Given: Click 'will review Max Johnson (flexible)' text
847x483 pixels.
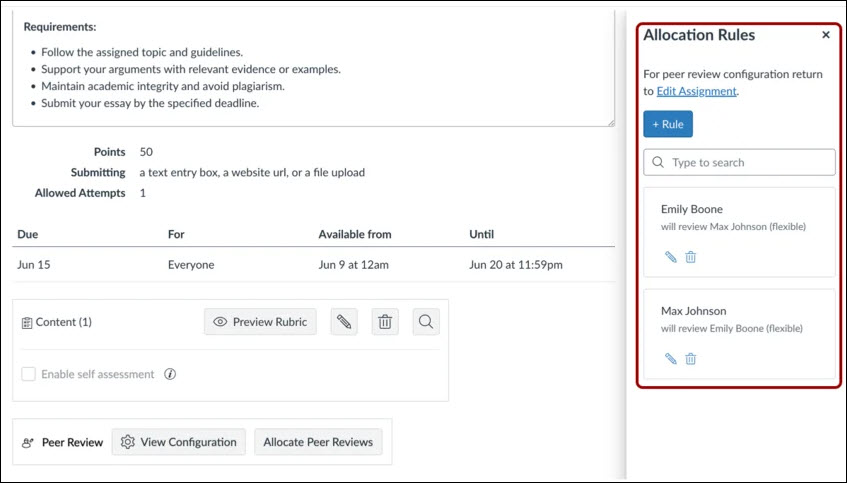Looking at the screenshot, I should pos(733,226).
